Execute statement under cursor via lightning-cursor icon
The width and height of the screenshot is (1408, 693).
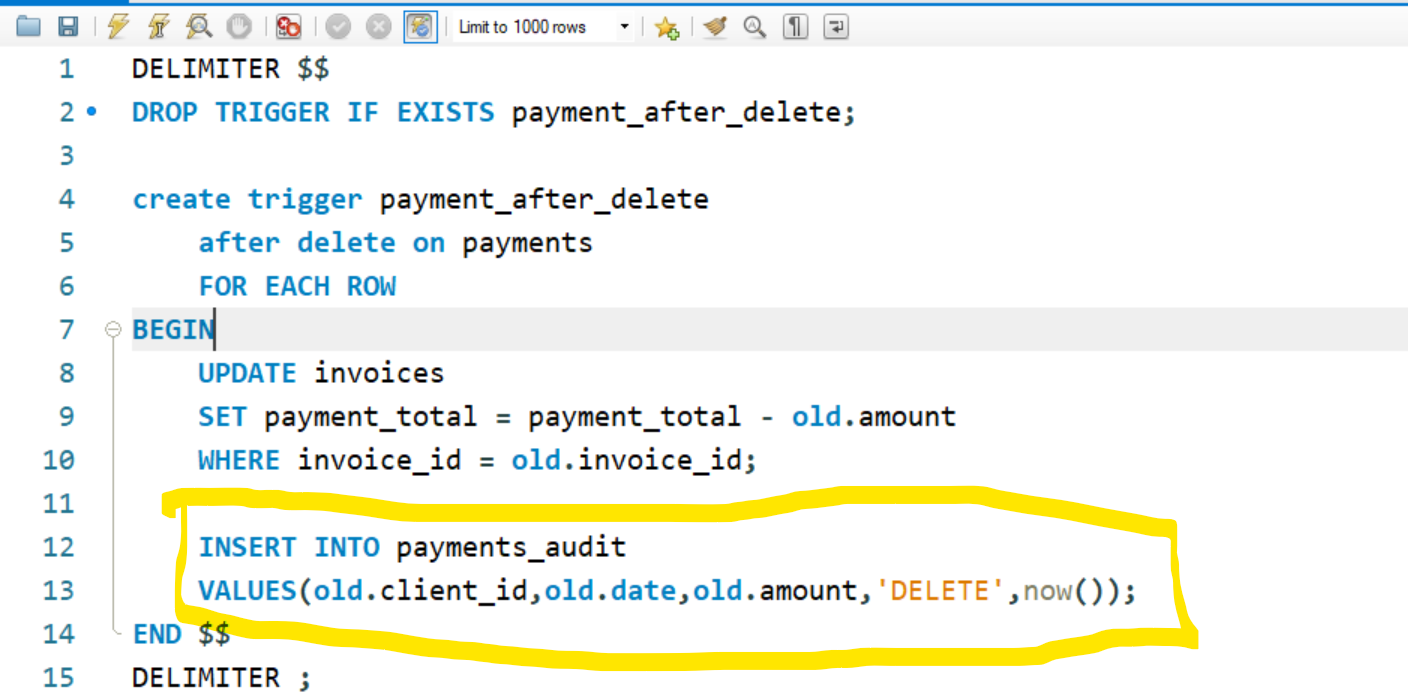pyautogui.click(x=159, y=27)
